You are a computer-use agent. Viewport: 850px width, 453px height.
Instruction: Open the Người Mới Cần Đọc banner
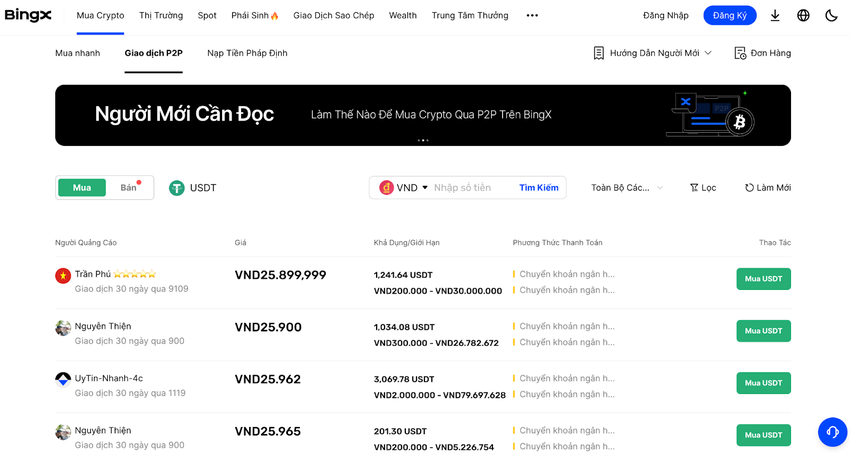[x=423, y=115]
